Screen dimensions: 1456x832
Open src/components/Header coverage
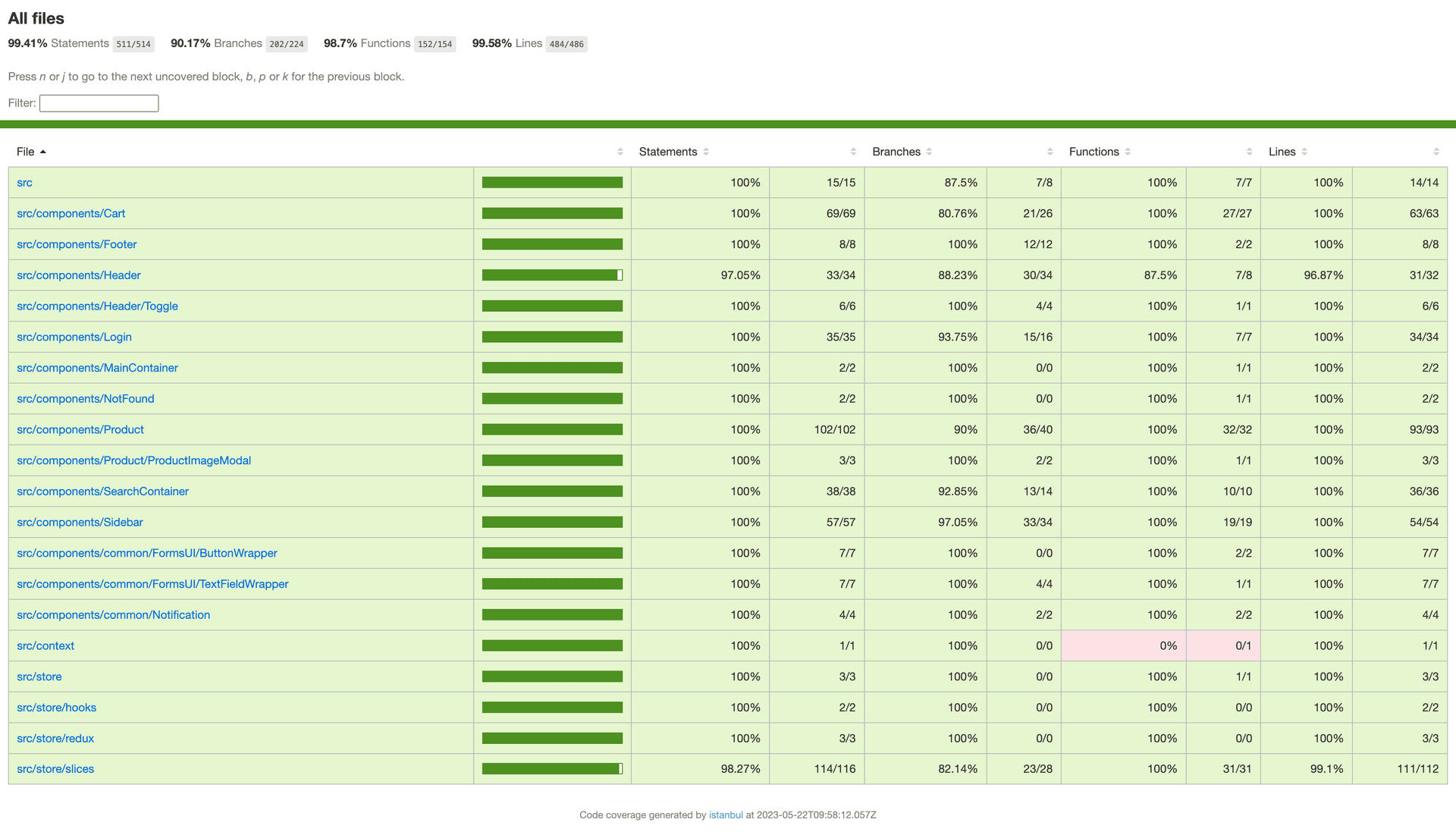(x=78, y=275)
